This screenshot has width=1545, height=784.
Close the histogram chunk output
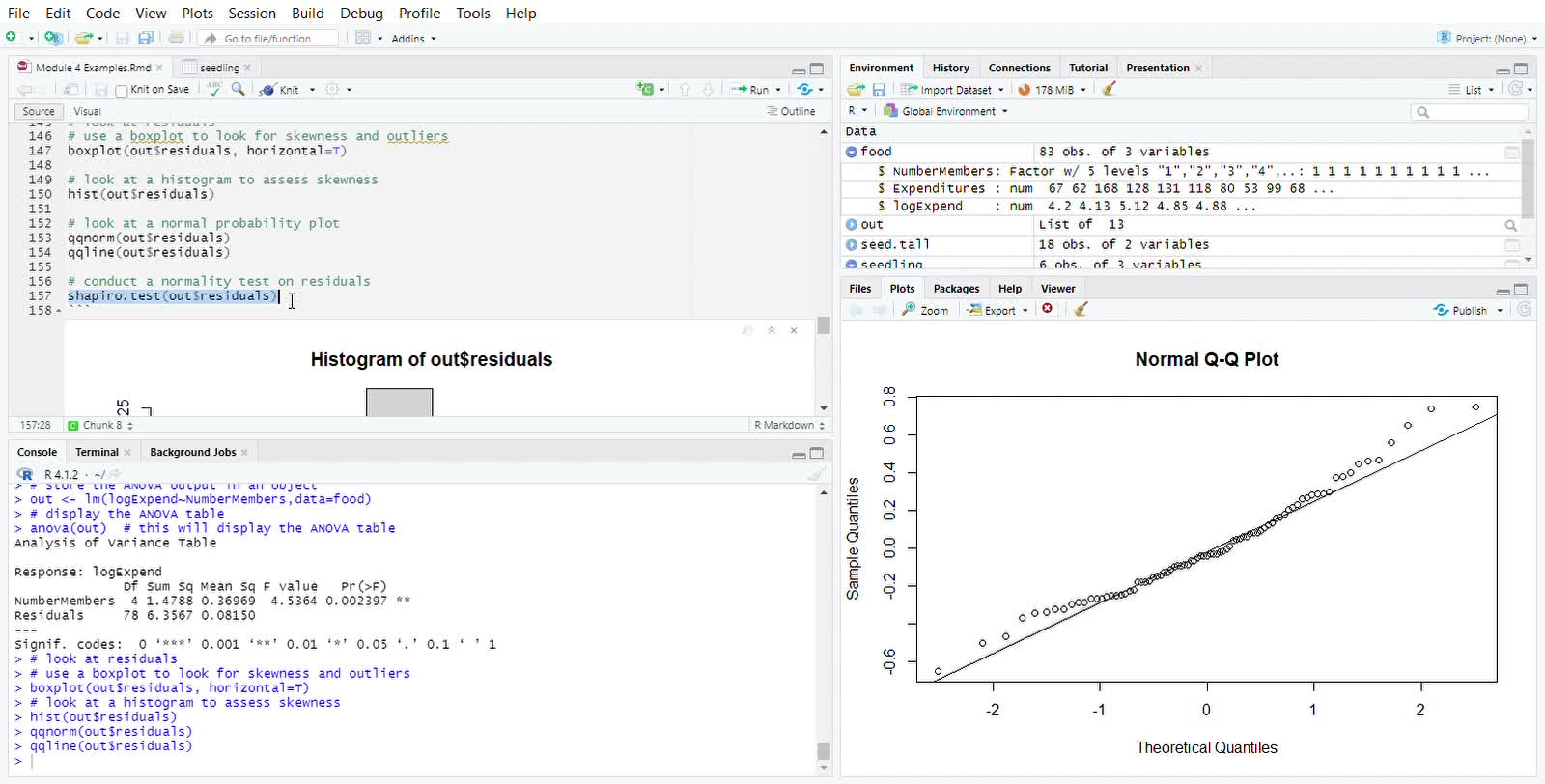[794, 330]
